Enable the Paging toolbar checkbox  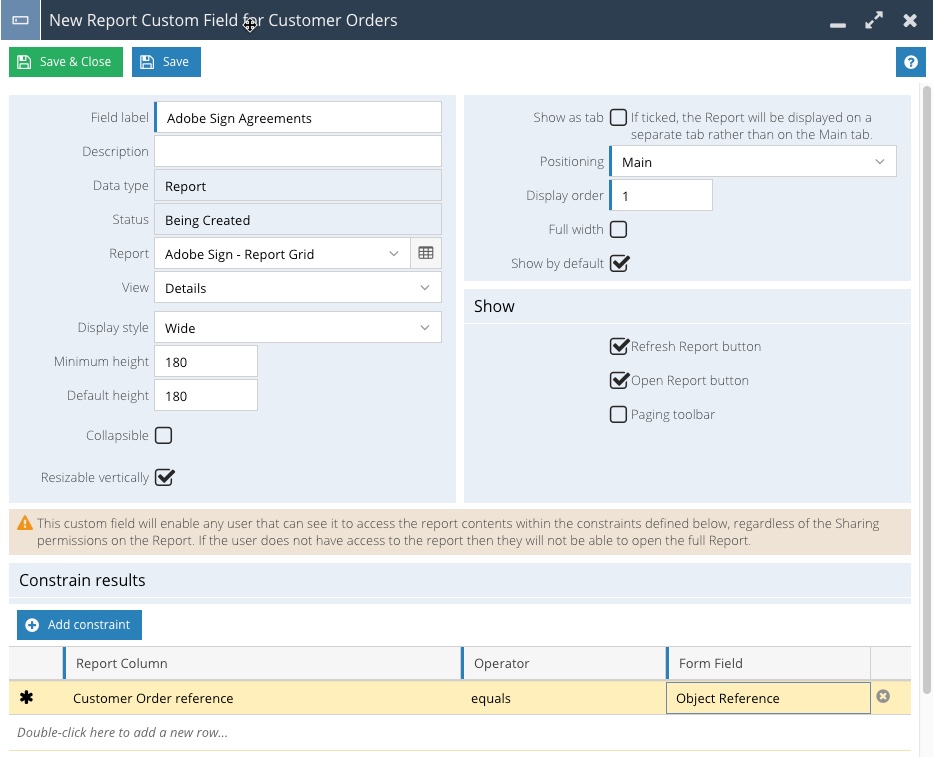click(619, 414)
